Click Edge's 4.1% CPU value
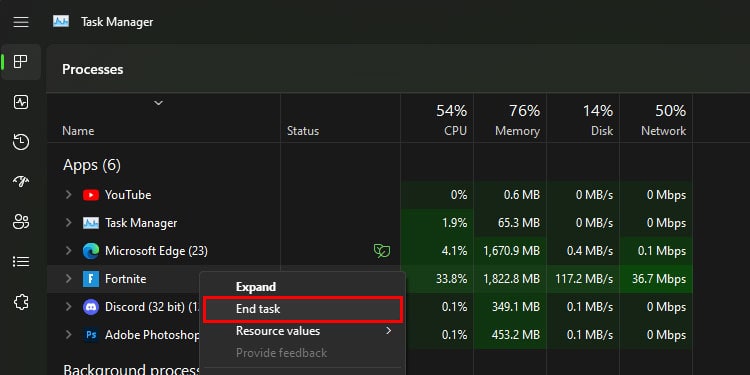The height and width of the screenshot is (375, 750). [x=455, y=251]
